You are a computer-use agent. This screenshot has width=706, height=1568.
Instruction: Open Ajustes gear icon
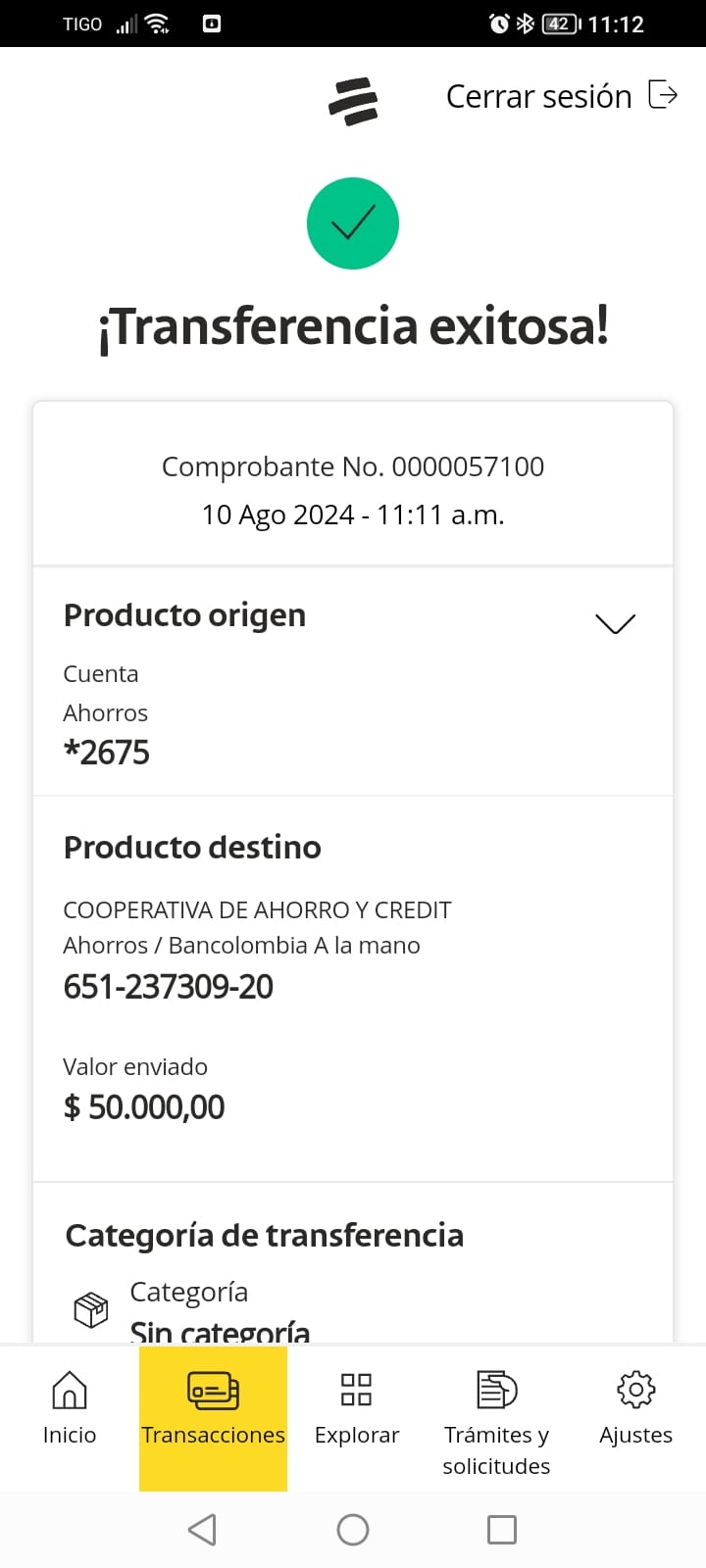[635, 1390]
